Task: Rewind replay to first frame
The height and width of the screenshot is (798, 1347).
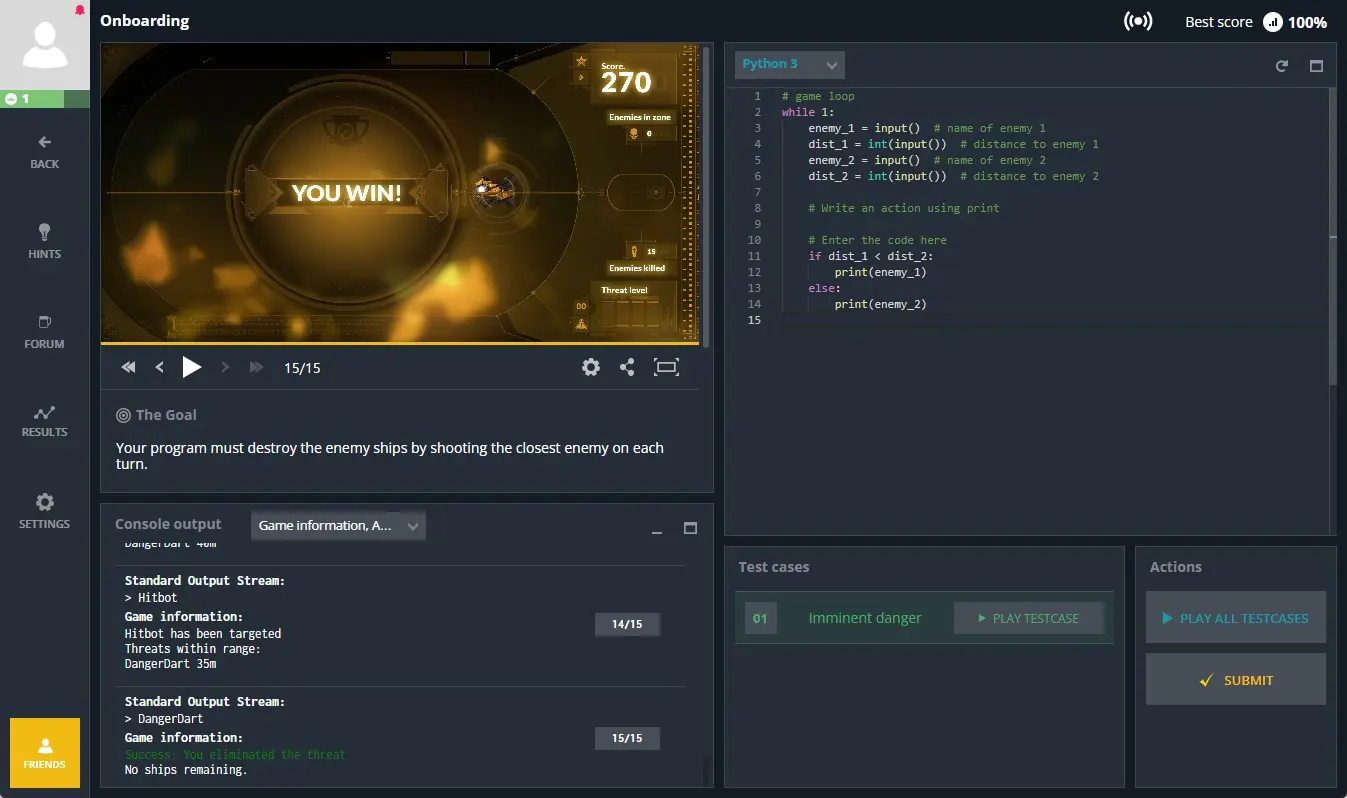Action: [128, 367]
